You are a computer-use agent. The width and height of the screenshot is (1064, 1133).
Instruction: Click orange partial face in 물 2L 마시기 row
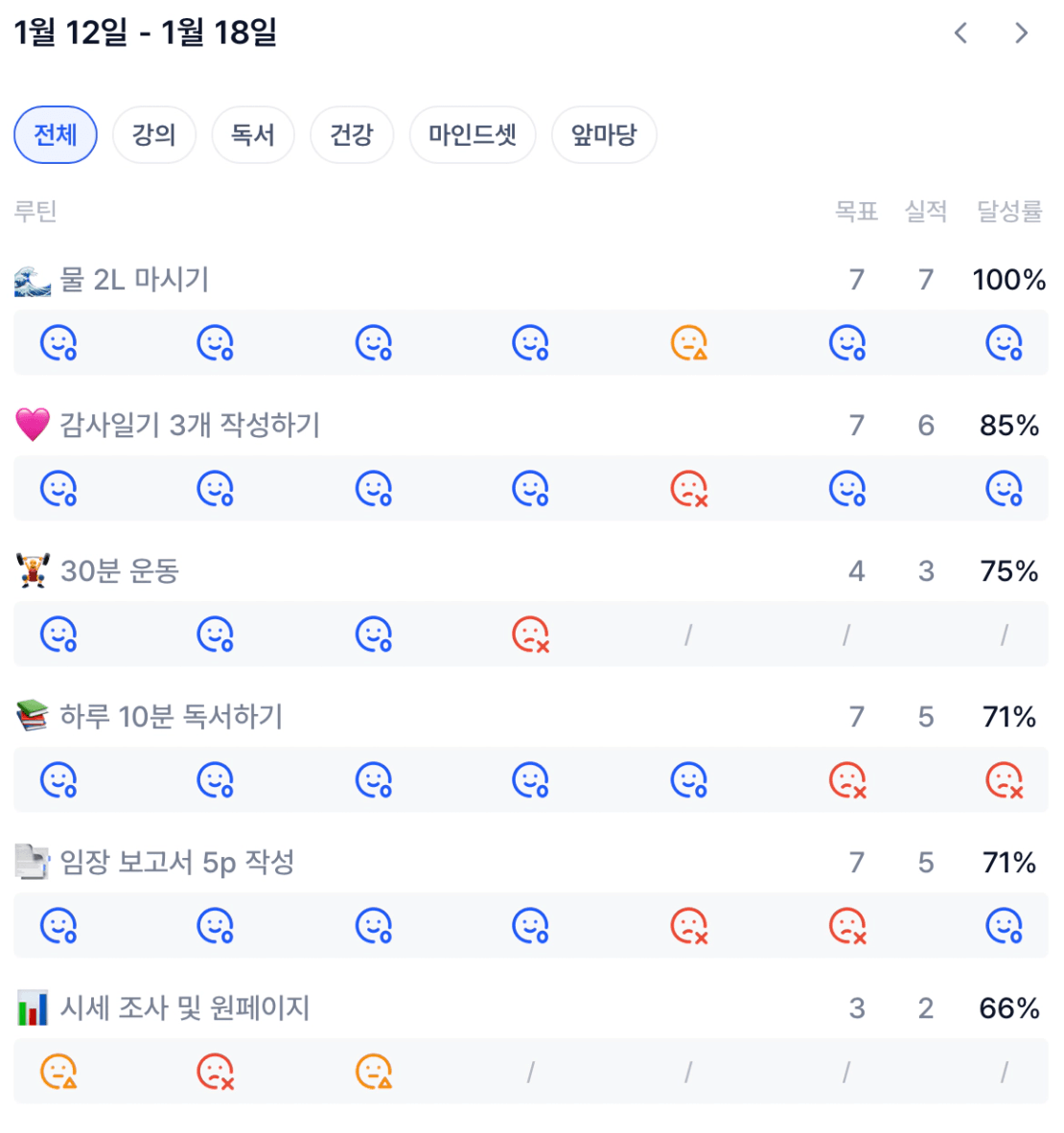point(689,342)
